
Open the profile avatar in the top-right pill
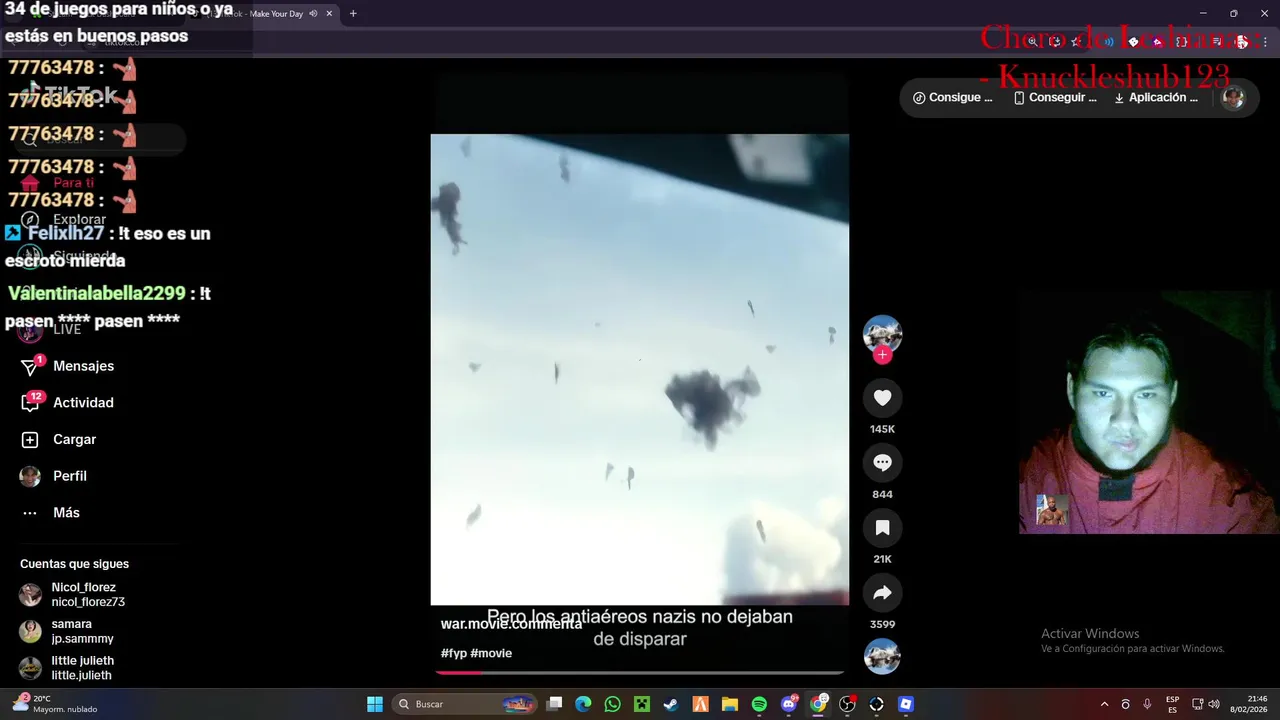point(1233,98)
